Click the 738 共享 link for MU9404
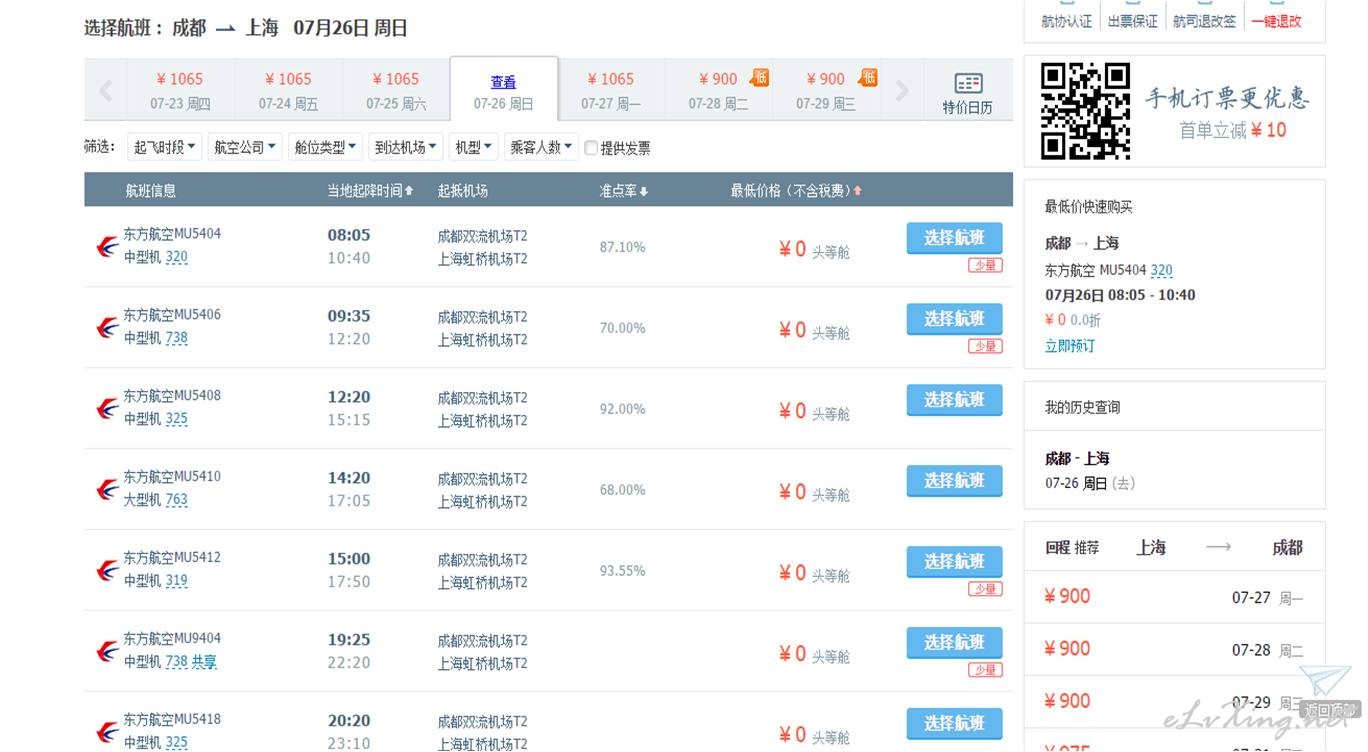 click(191, 662)
